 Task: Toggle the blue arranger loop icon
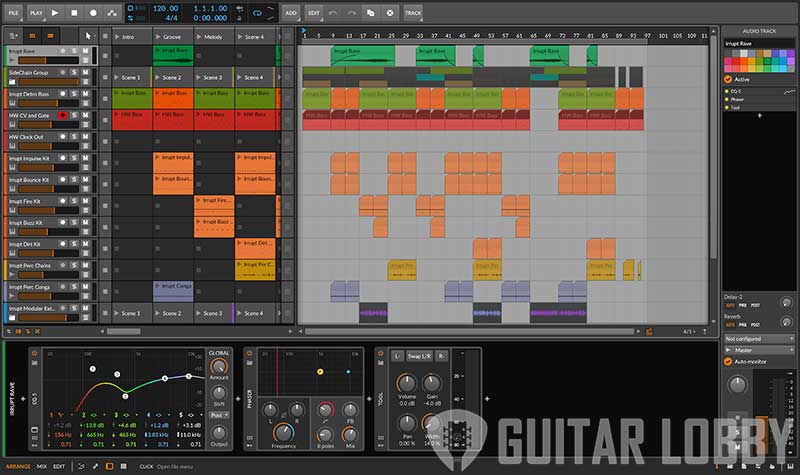(257, 13)
